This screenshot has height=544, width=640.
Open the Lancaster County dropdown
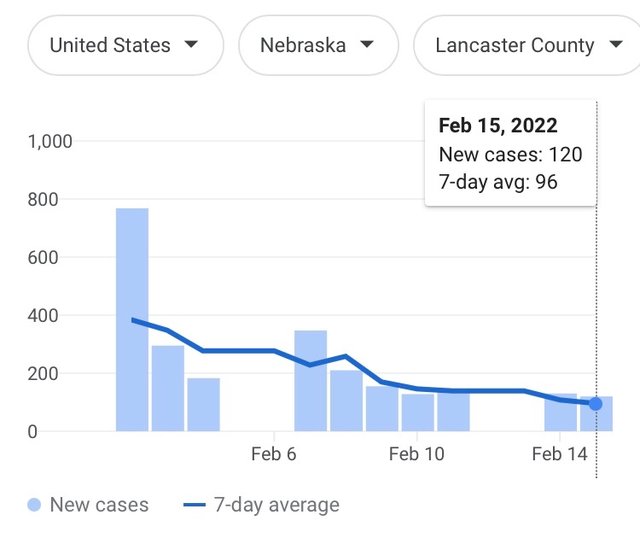click(x=527, y=45)
